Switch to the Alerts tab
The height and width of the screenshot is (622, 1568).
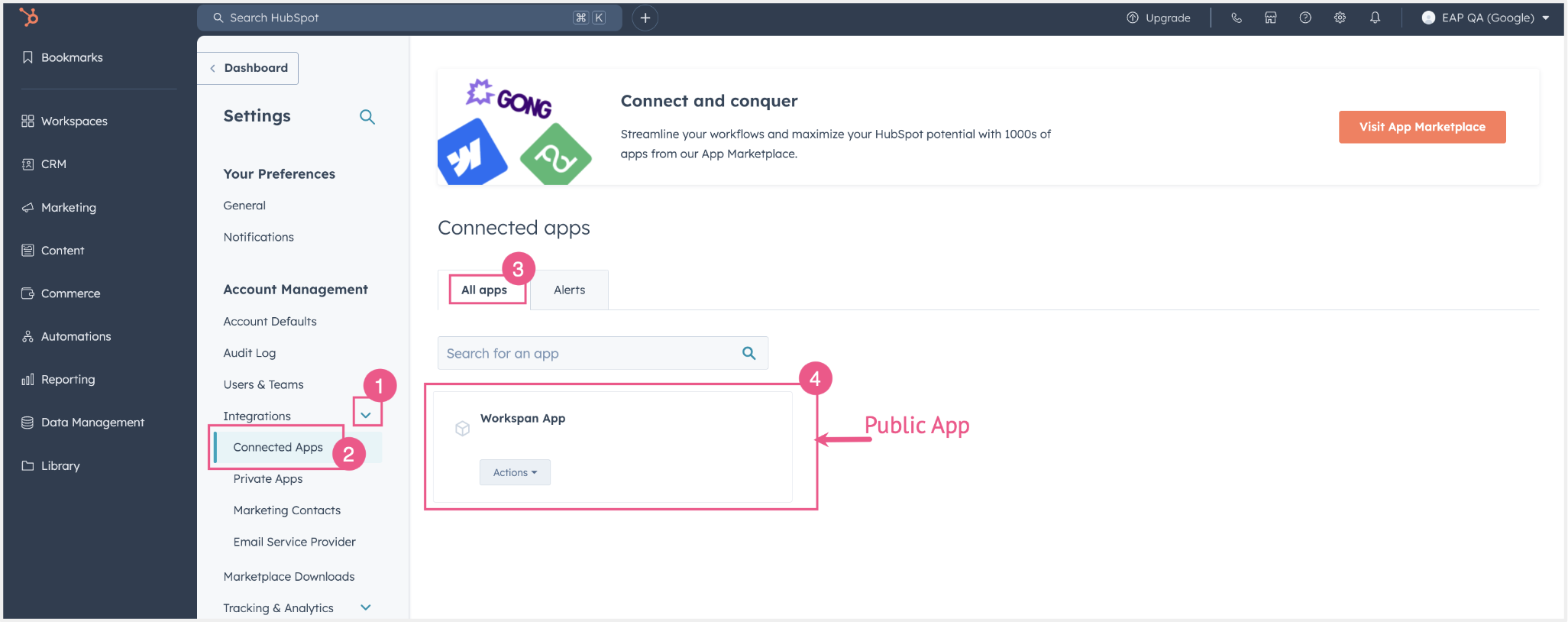pyautogui.click(x=569, y=290)
